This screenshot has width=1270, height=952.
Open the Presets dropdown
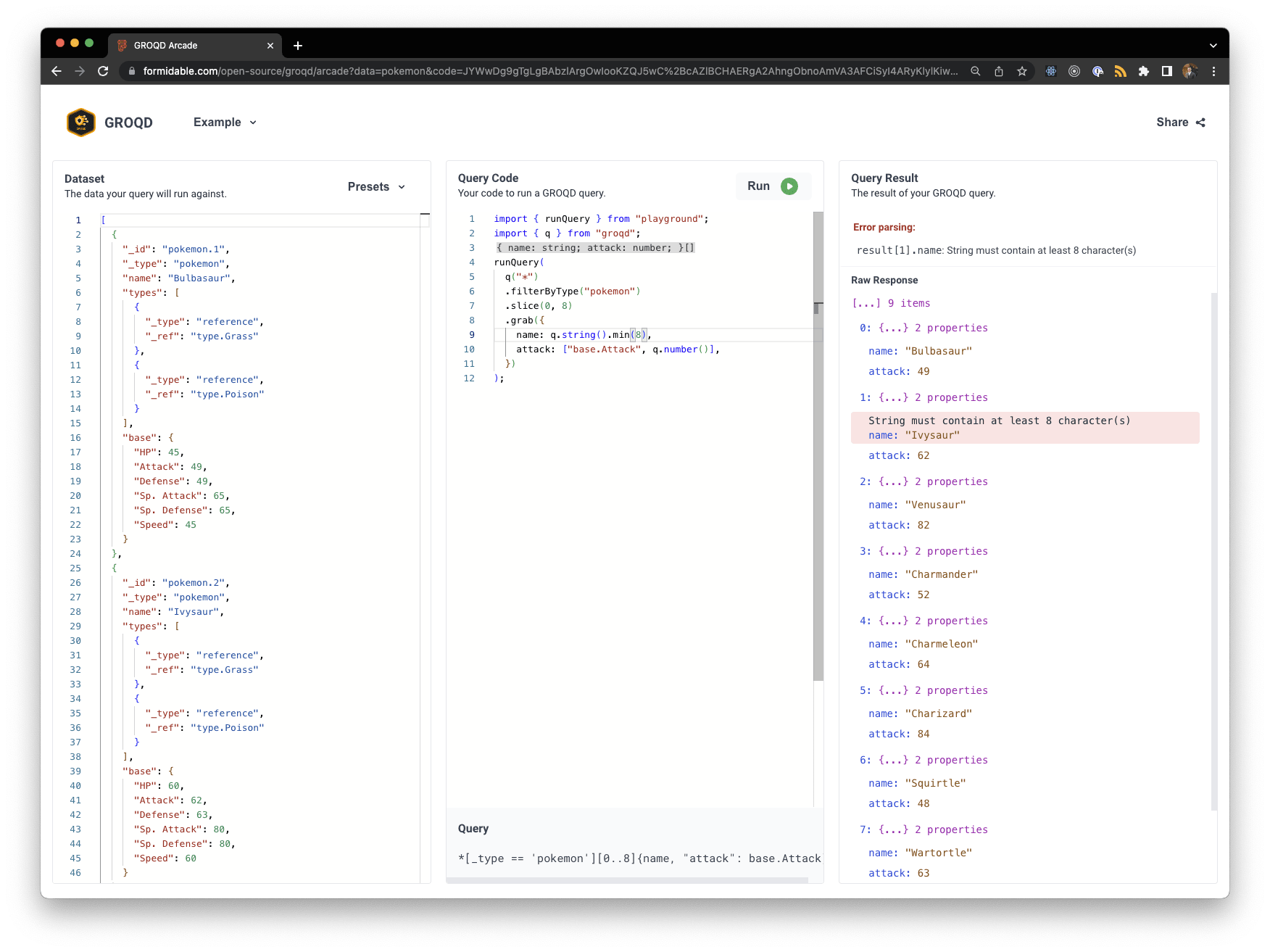376,187
